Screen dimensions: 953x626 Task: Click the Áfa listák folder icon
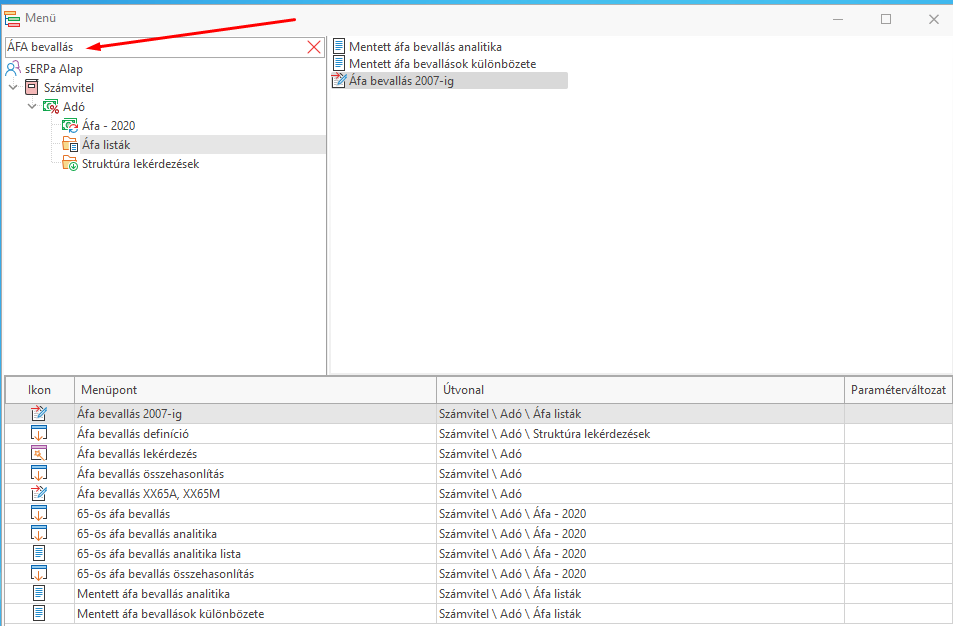point(70,145)
